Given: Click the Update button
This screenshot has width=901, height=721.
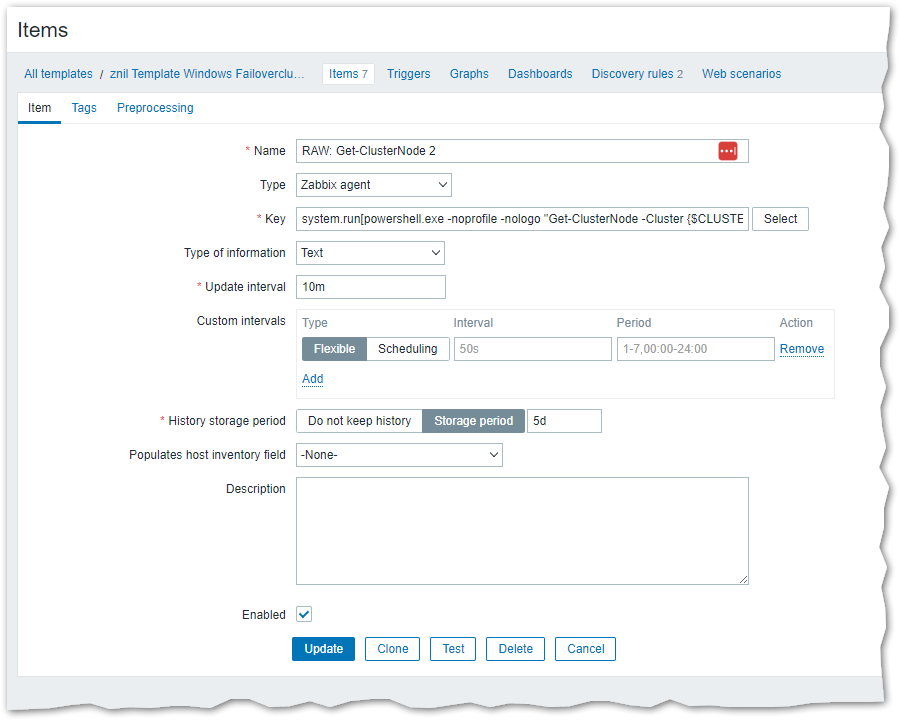Looking at the screenshot, I should [x=323, y=649].
